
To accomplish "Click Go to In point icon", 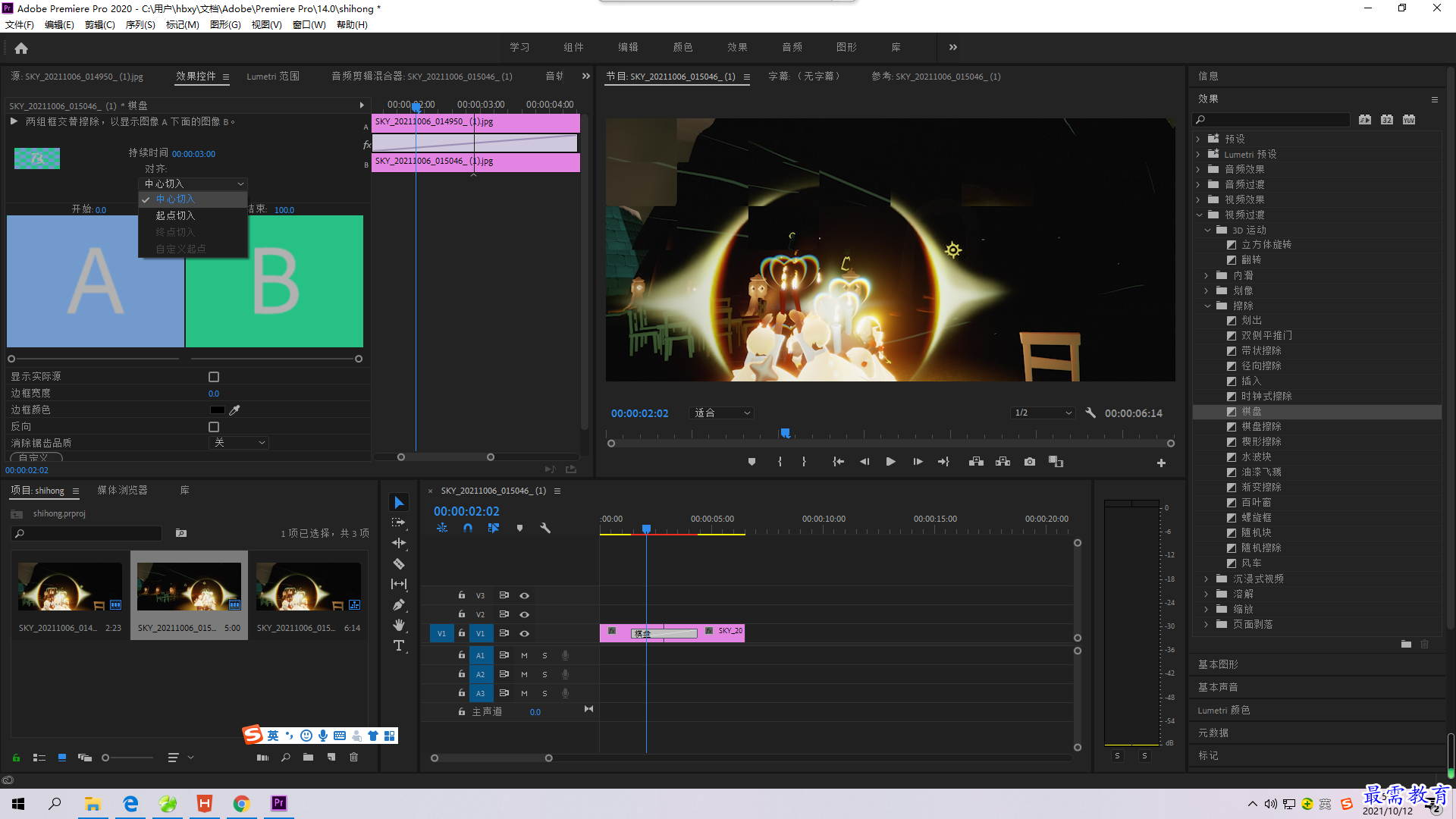I will coord(838,462).
